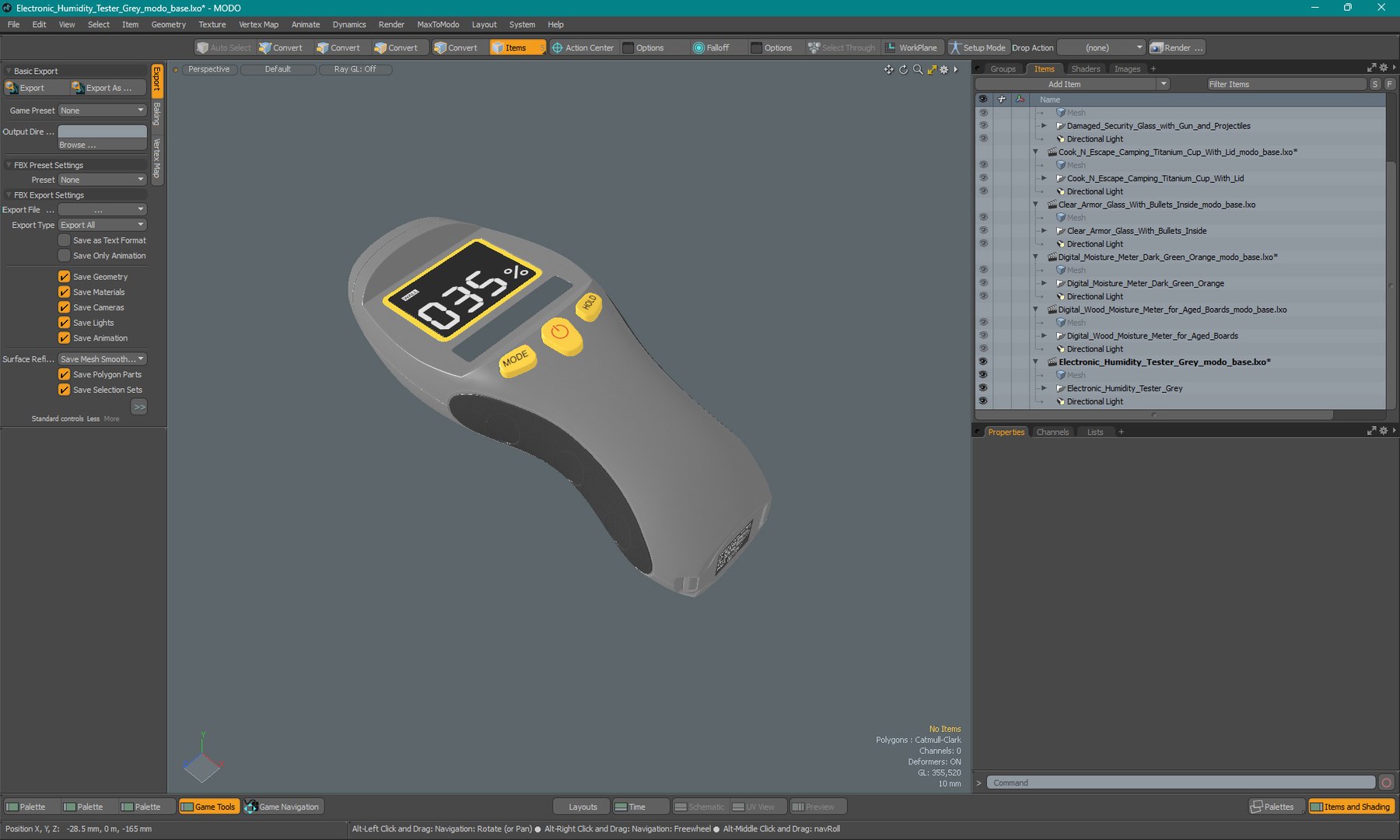Uncheck Save Lights
The width and height of the screenshot is (1400, 840).
[65, 323]
